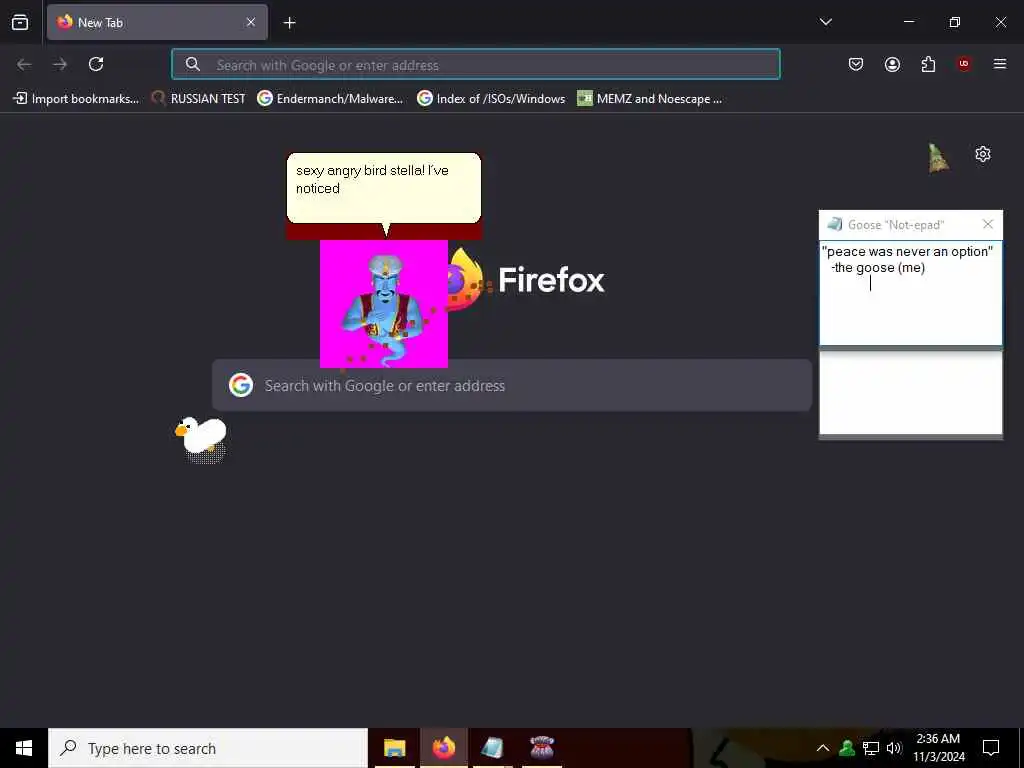Open the new tab personalize gear icon
The width and height of the screenshot is (1024, 768).
[x=983, y=154]
